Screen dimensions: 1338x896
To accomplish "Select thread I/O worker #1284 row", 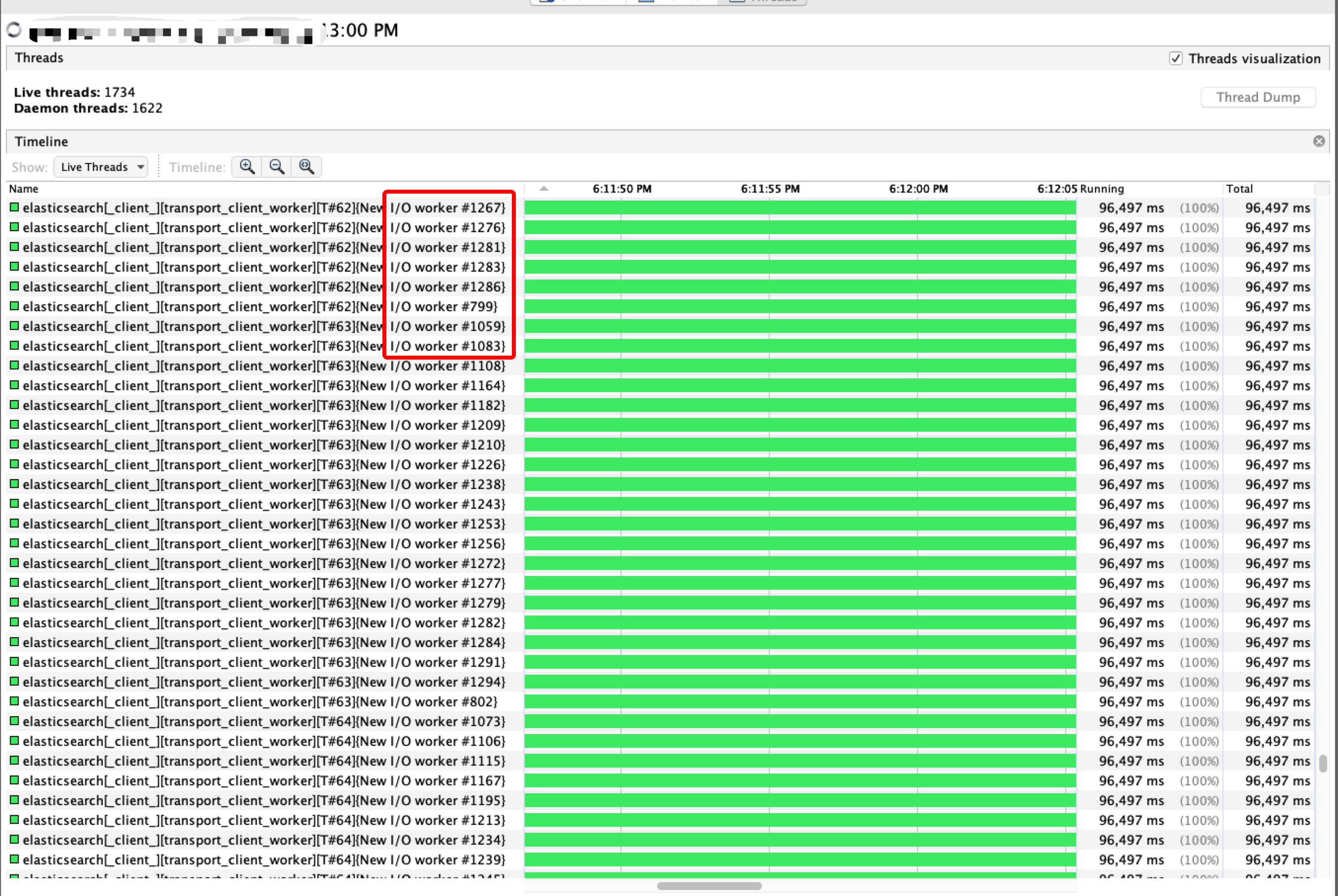I will pyautogui.click(x=661, y=643).
